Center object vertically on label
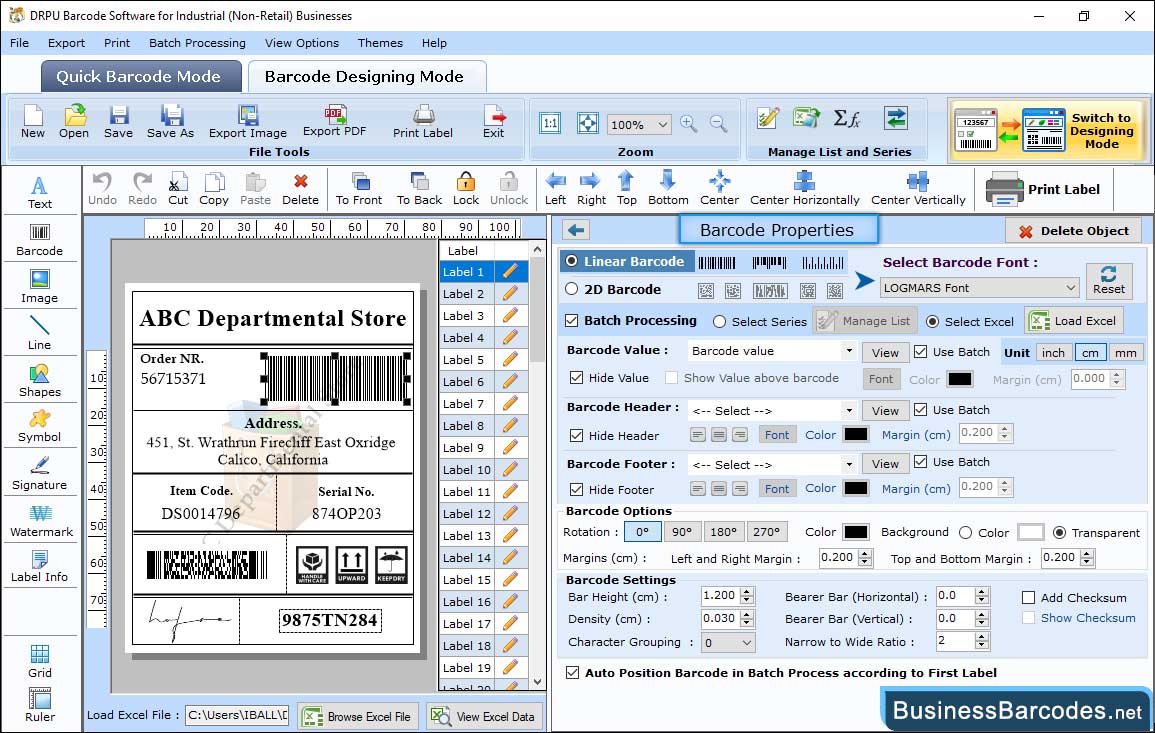This screenshot has height=733, width=1155. point(918,189)
